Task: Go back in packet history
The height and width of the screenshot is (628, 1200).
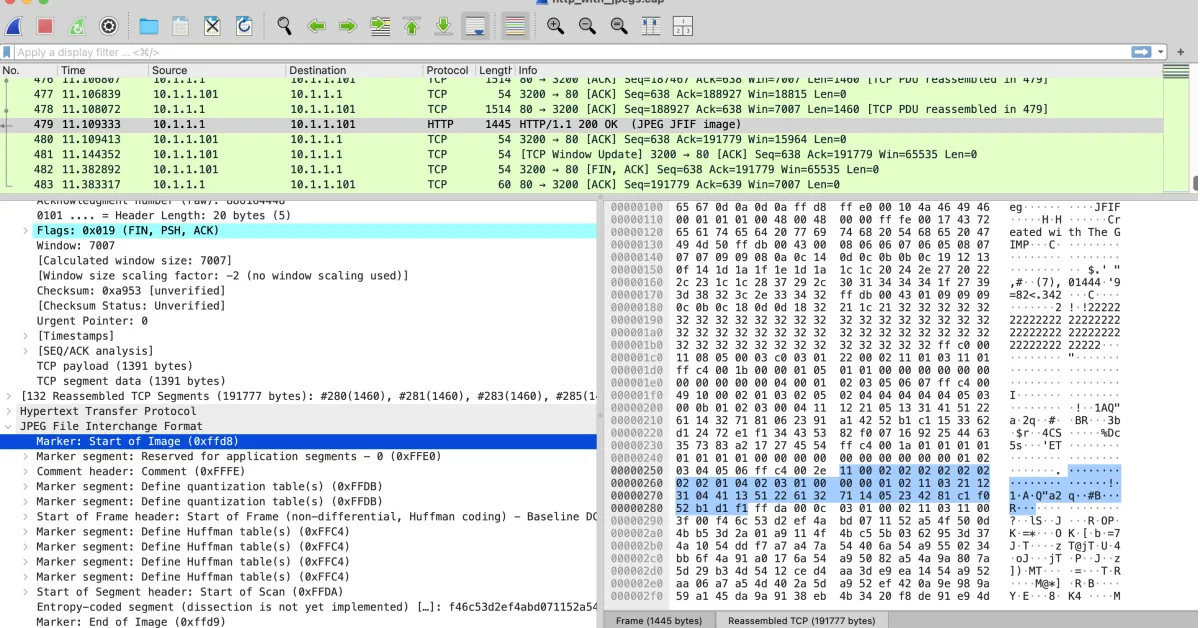Action: click(x=316, y=26)
